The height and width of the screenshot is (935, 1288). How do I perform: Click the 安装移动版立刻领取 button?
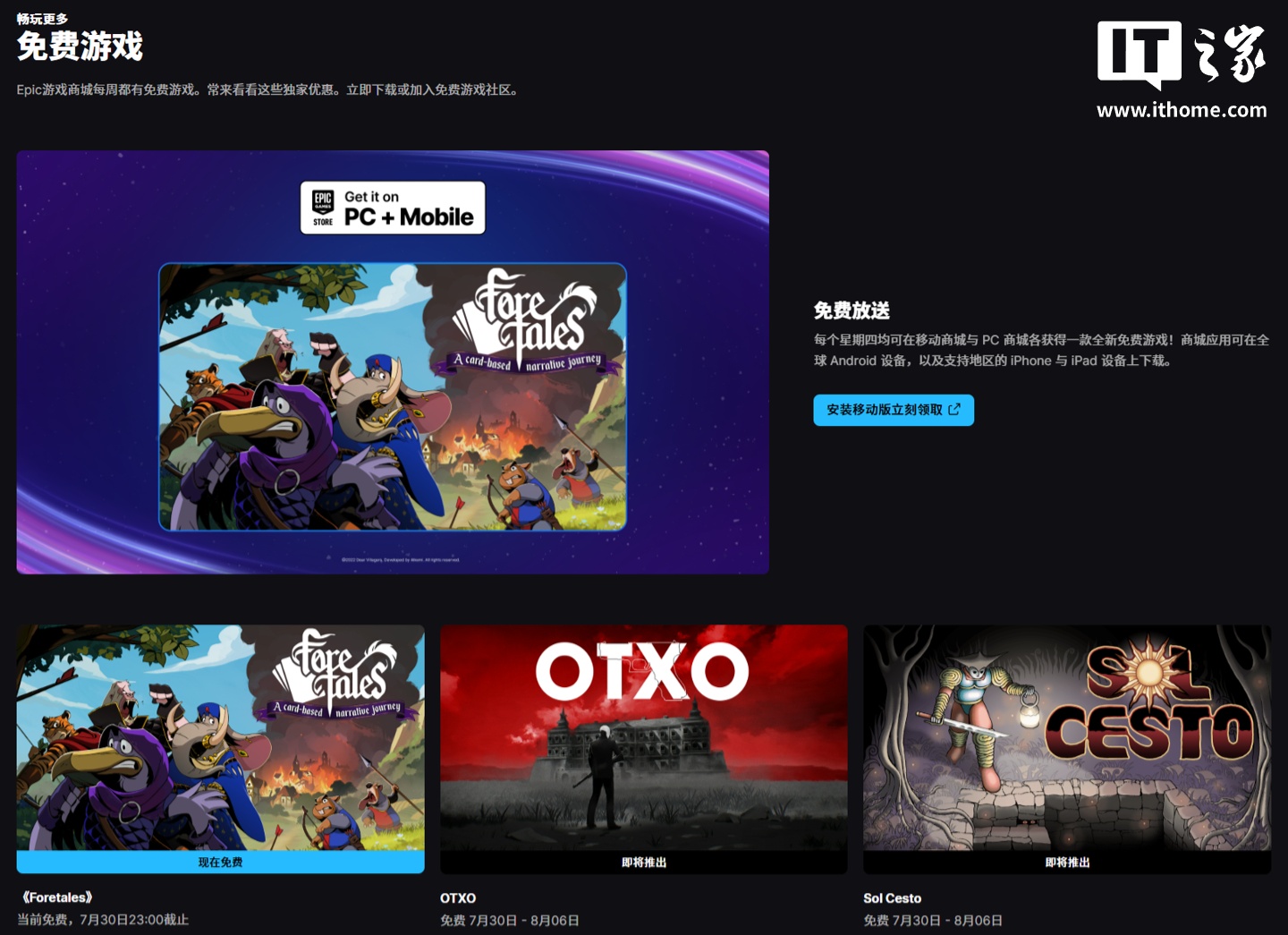(x=894, y=410)
